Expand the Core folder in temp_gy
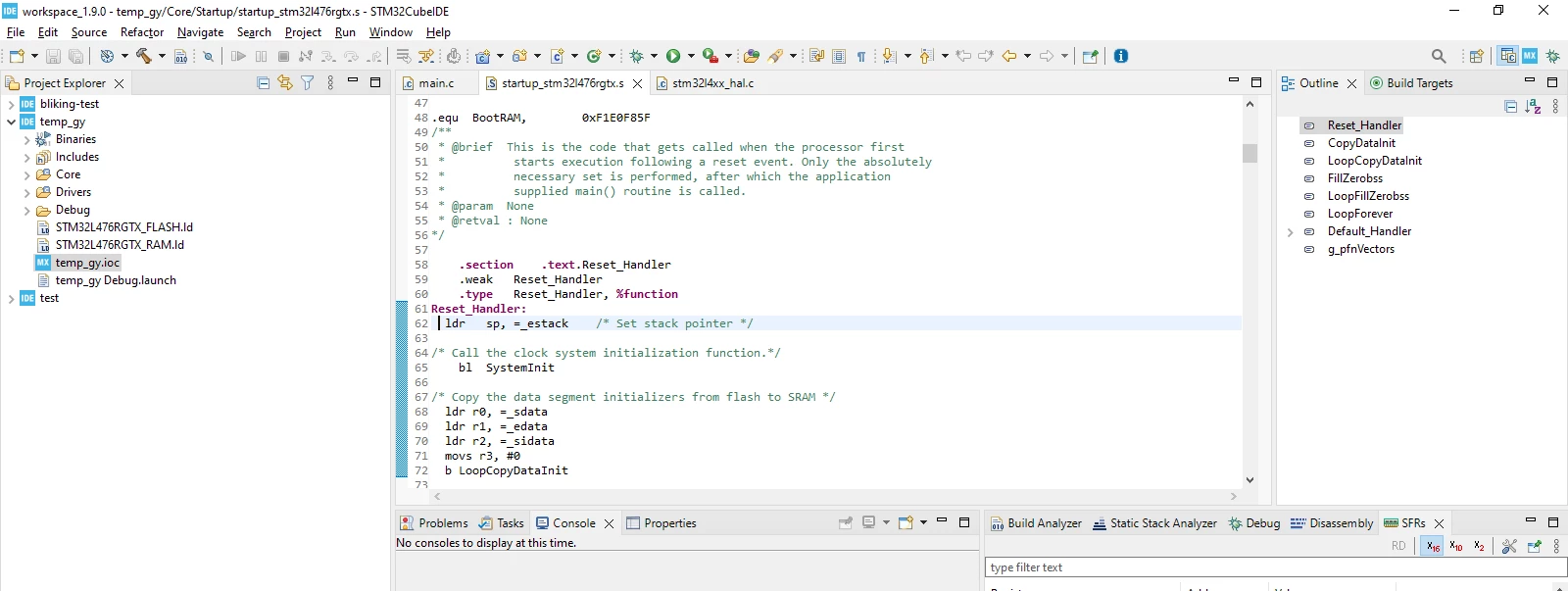This screenshot has width=1568, height=591. click(x=27, y=174)
